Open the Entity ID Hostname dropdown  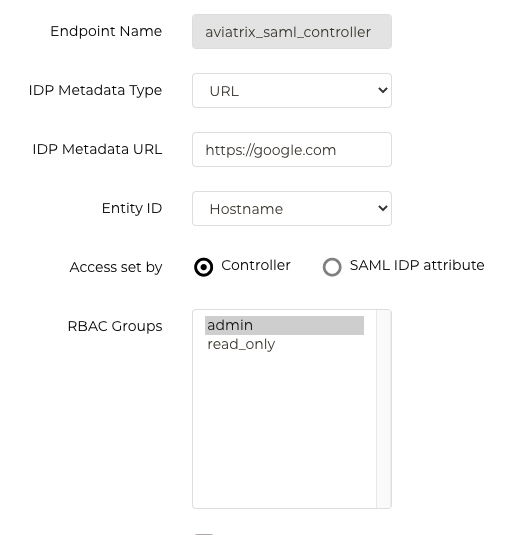click(292, 208)
